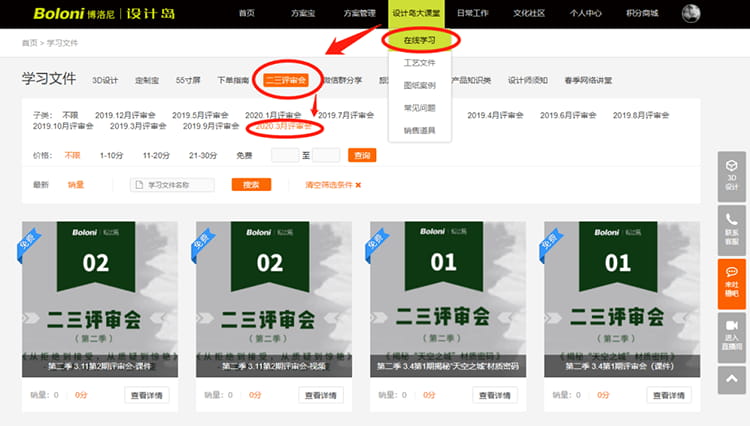Choose price filter 不限

coord(72,155)
